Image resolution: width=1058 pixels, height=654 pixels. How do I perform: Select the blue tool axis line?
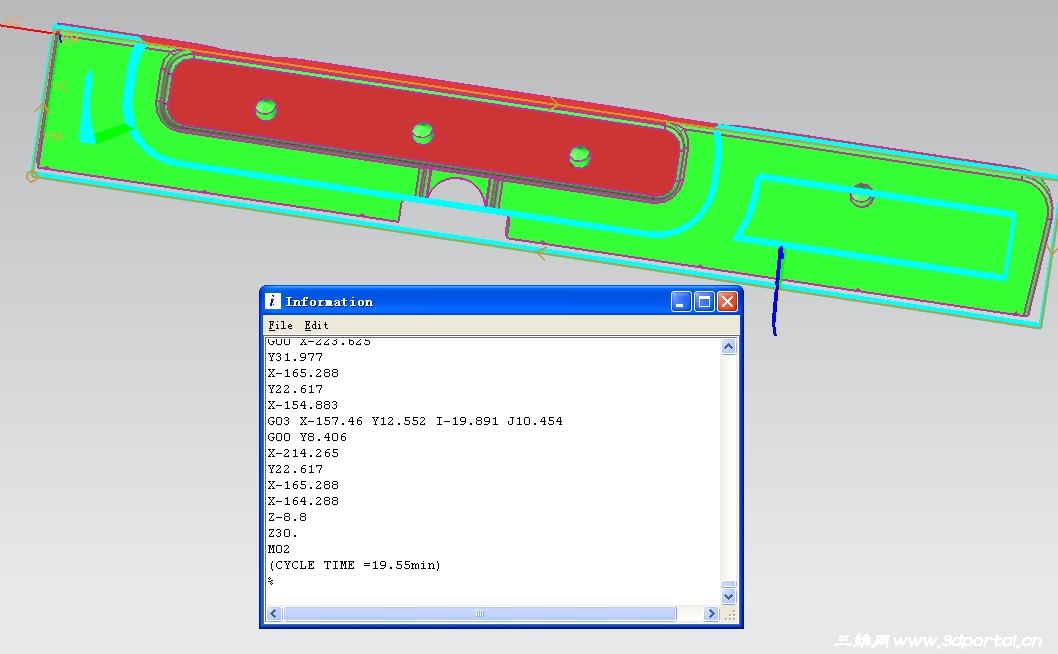pyautogui.click(x=777, y=291)
